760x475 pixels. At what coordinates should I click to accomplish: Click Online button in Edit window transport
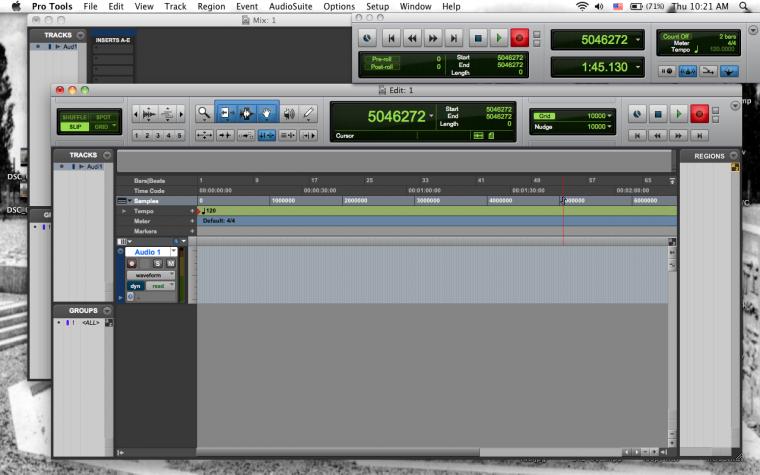(637, 114)
